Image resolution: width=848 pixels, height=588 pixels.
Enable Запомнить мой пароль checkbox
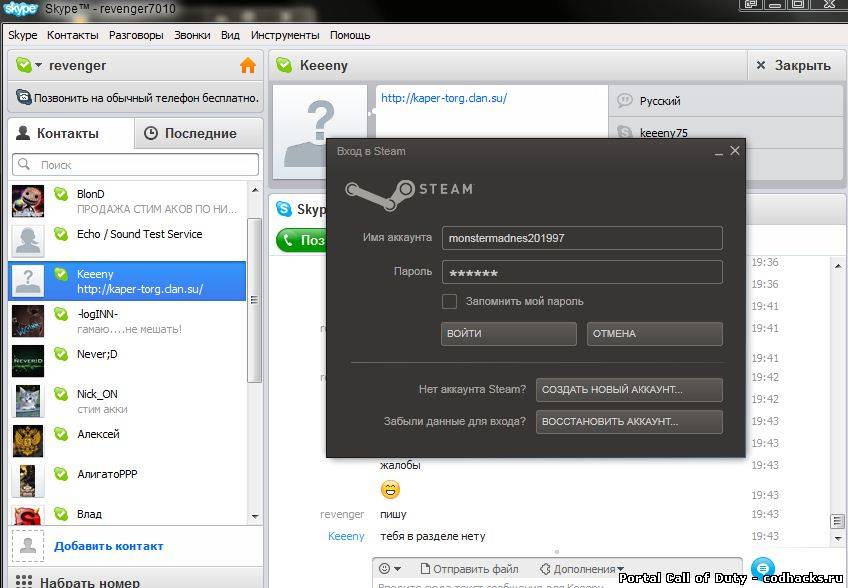coord(449,301)
